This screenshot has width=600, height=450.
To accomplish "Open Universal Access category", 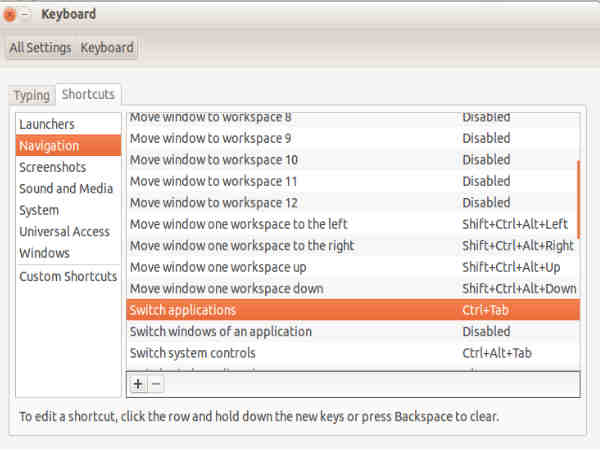I will click(65, 232).
